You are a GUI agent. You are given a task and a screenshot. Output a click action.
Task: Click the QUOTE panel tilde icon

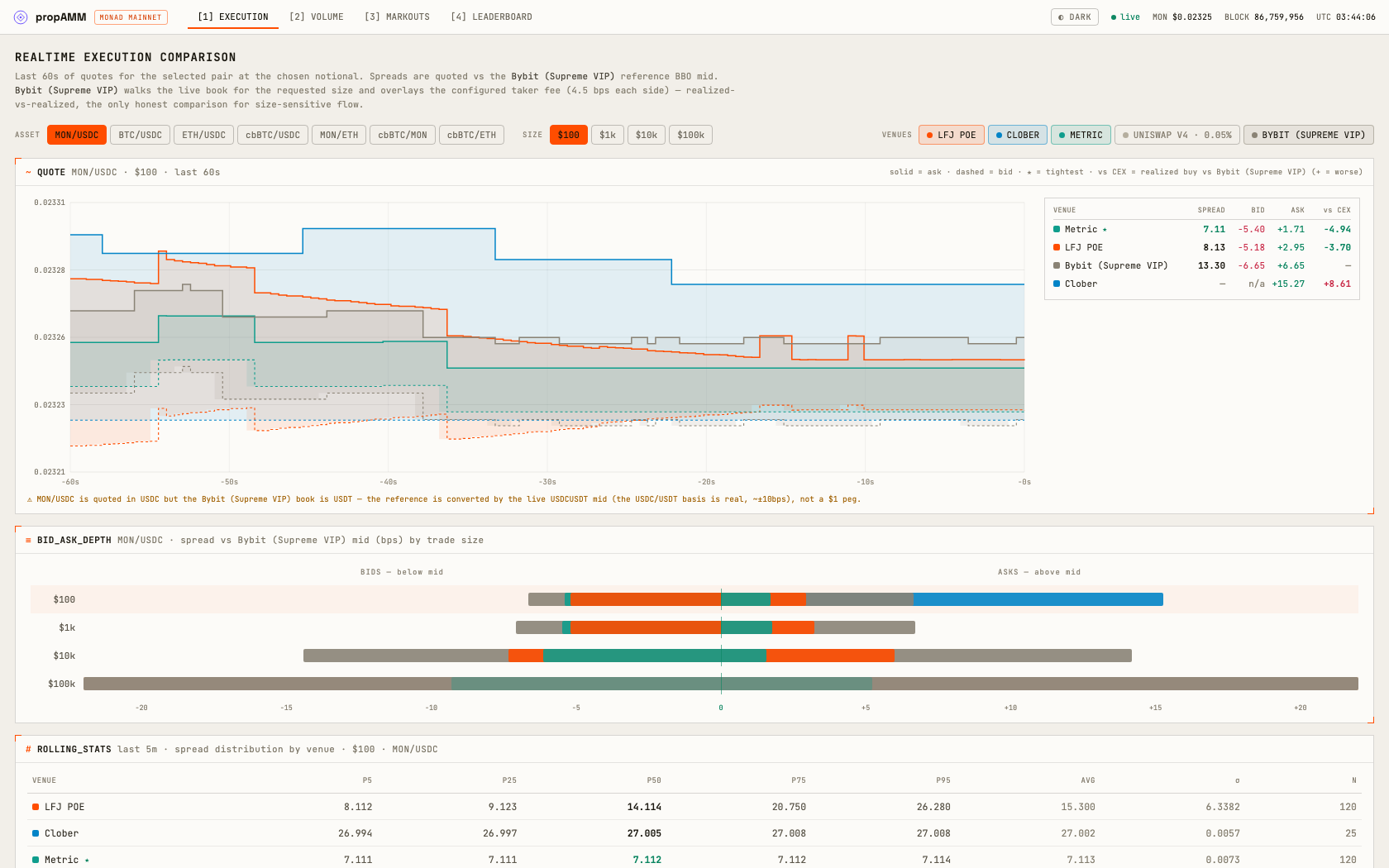point(29,172)
